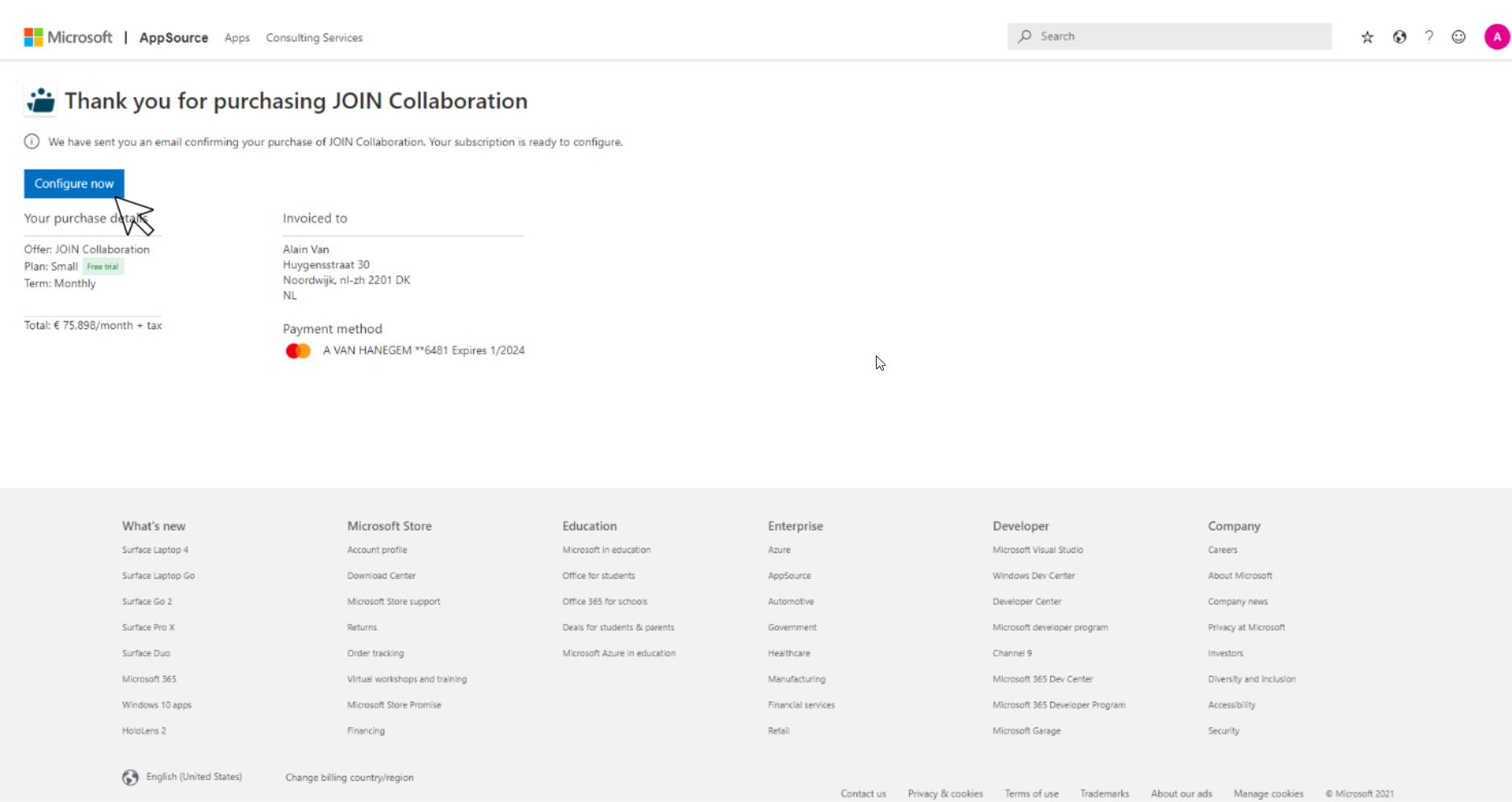Open the account avatar labeled A
The width and height of the screenshot is (1512, 802).
1497,36
